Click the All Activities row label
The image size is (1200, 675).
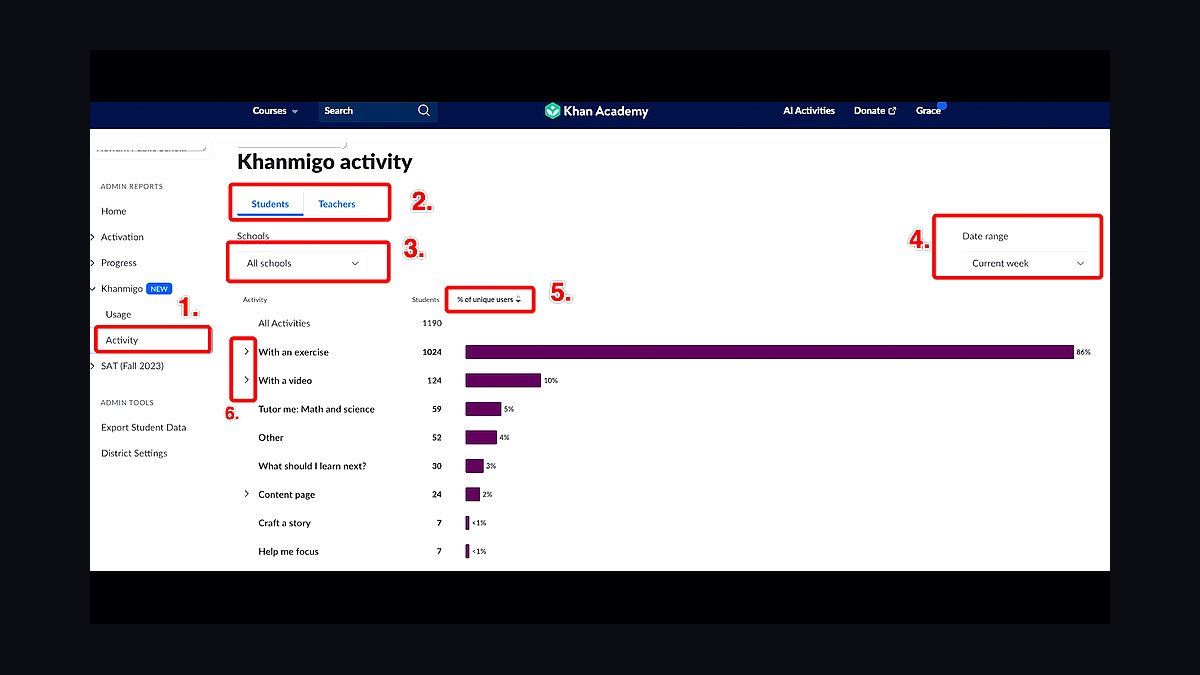tap(284, 323)
